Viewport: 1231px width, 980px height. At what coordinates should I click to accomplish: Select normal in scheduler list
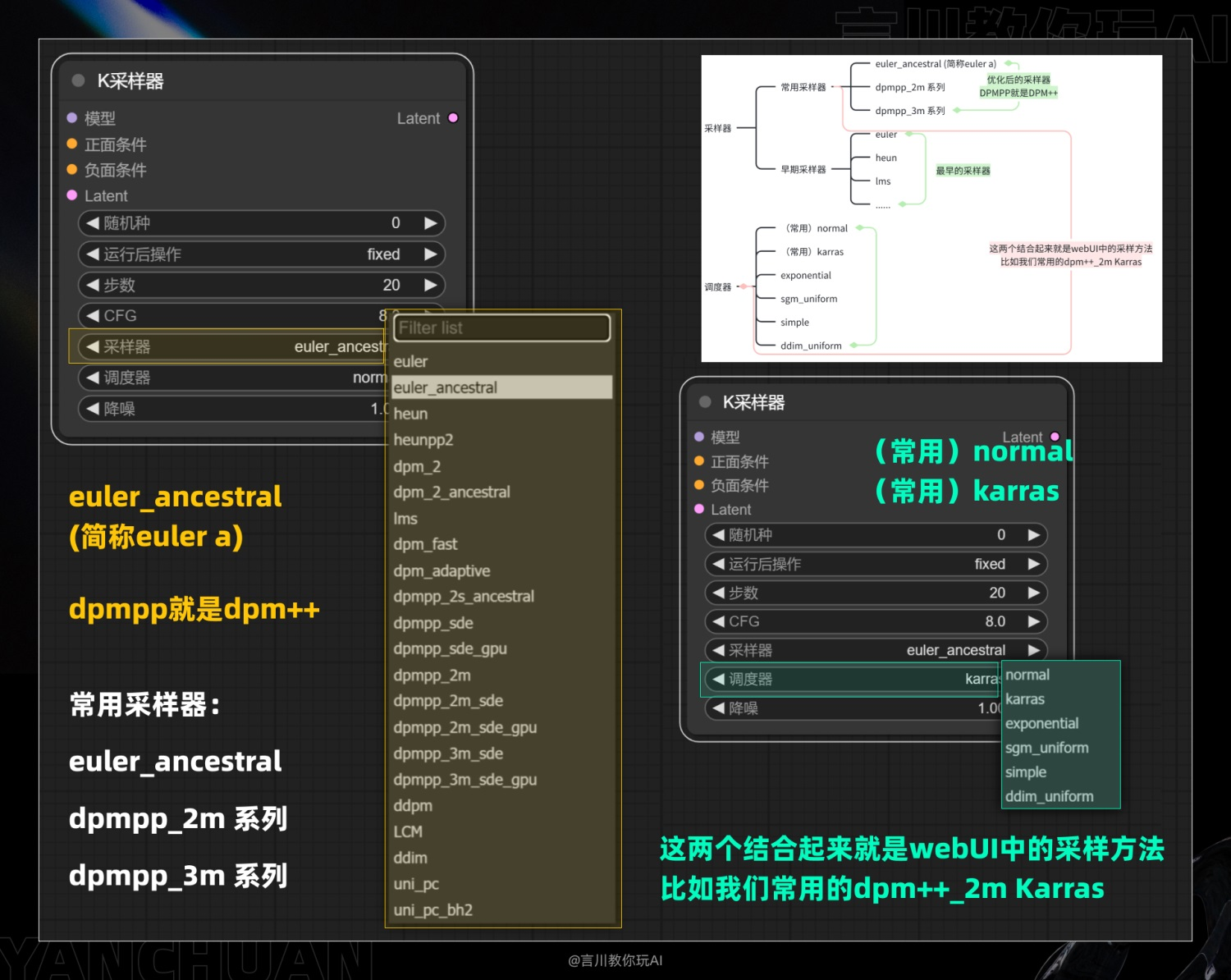(1060, 675)
